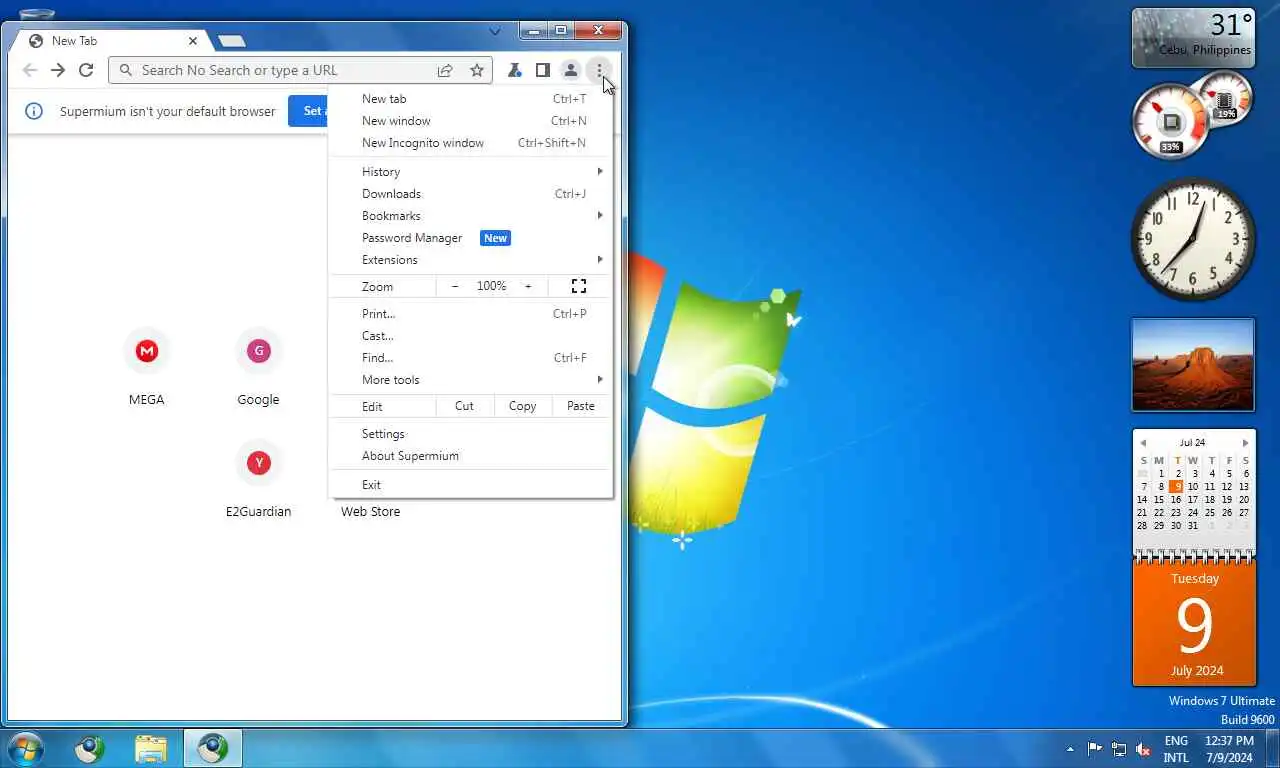The image size is (1280, 768).
Task: Enter fullscreen mode icon
Action: pos(579,286)
